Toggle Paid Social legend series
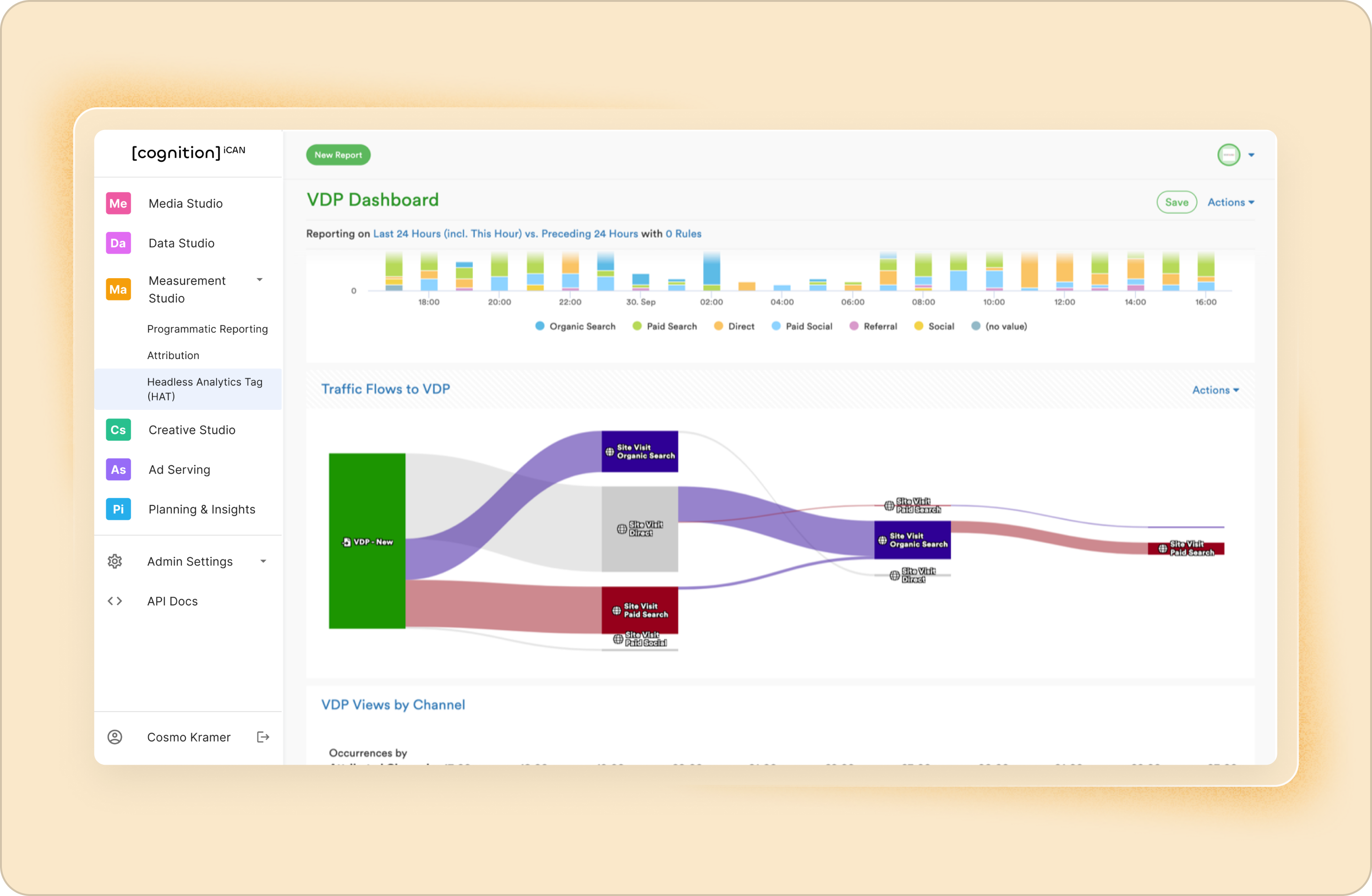 pyautogui.click(x=802, y=326)
